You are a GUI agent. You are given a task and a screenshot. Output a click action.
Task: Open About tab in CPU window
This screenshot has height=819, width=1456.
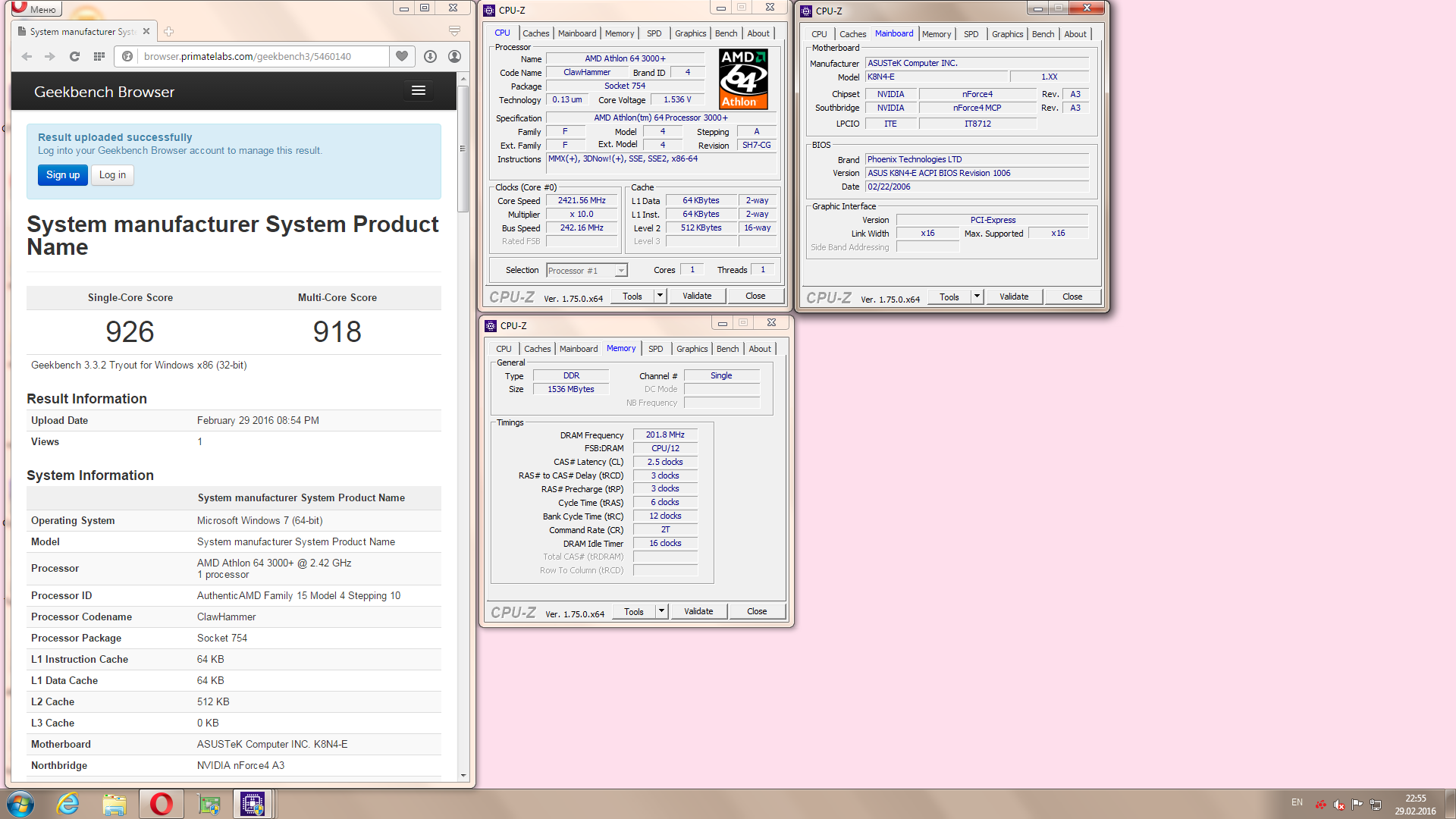pyautogui.click(x=758, y=33)
